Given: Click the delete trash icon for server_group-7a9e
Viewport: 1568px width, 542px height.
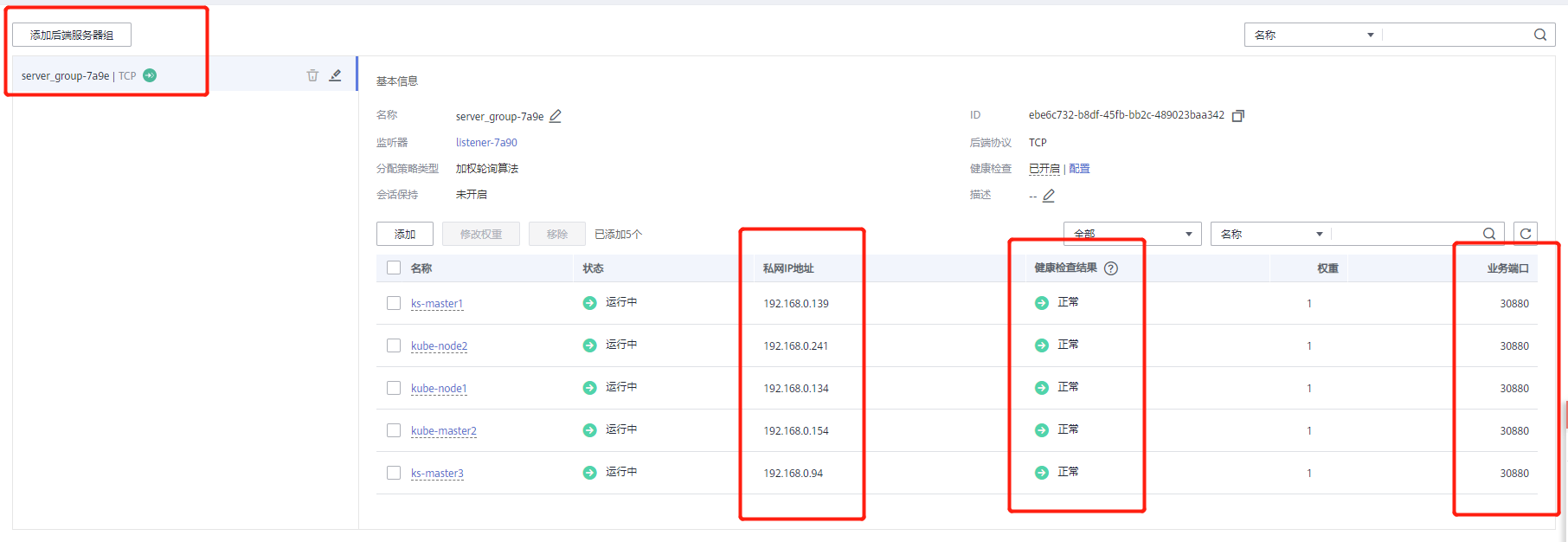Looking at the screenshot, I should 312,75.
